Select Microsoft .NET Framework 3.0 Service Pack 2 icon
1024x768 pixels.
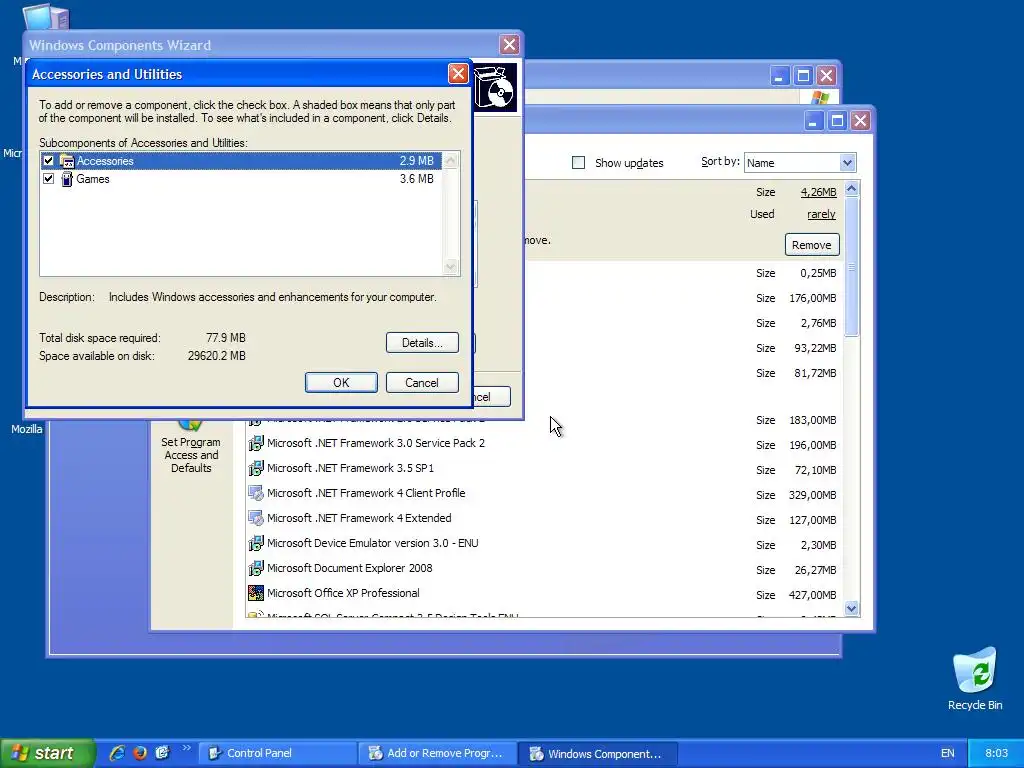point(256,443)
